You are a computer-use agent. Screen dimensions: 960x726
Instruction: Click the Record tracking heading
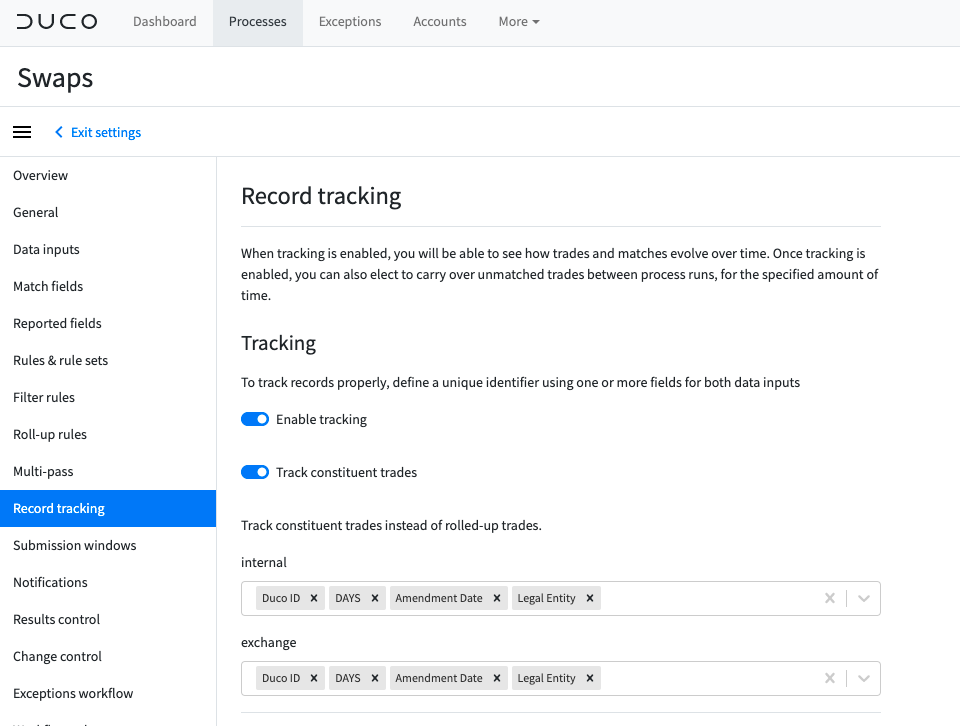coord(321,196)
